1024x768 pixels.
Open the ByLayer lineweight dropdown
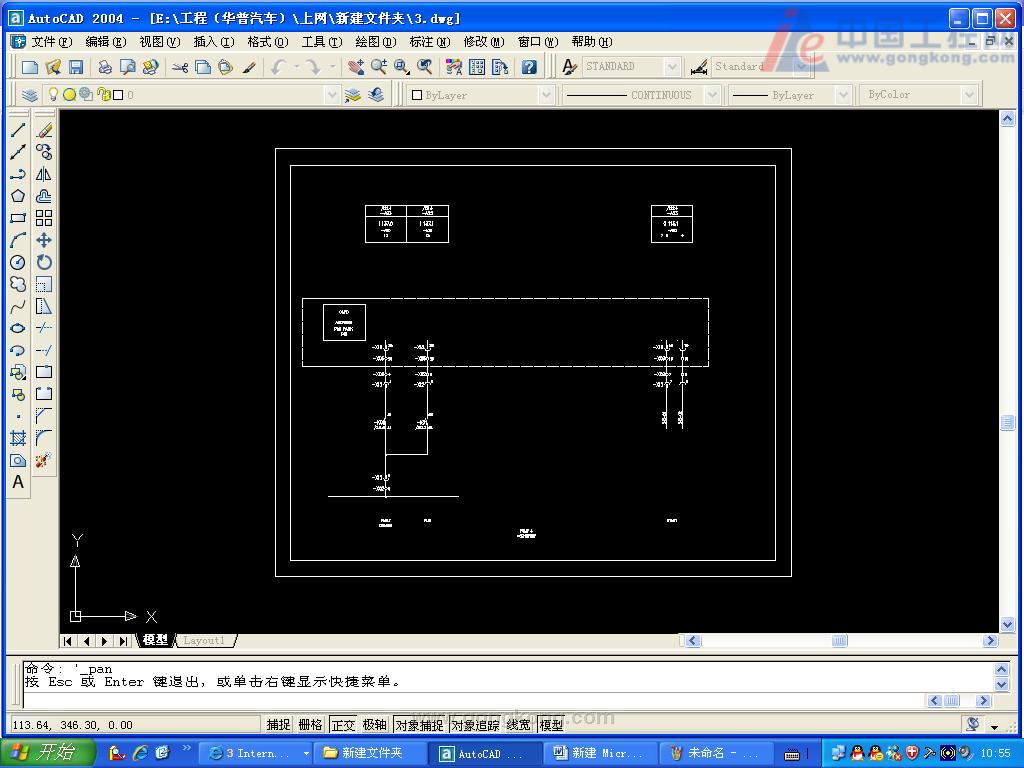(x=843, y=95)
